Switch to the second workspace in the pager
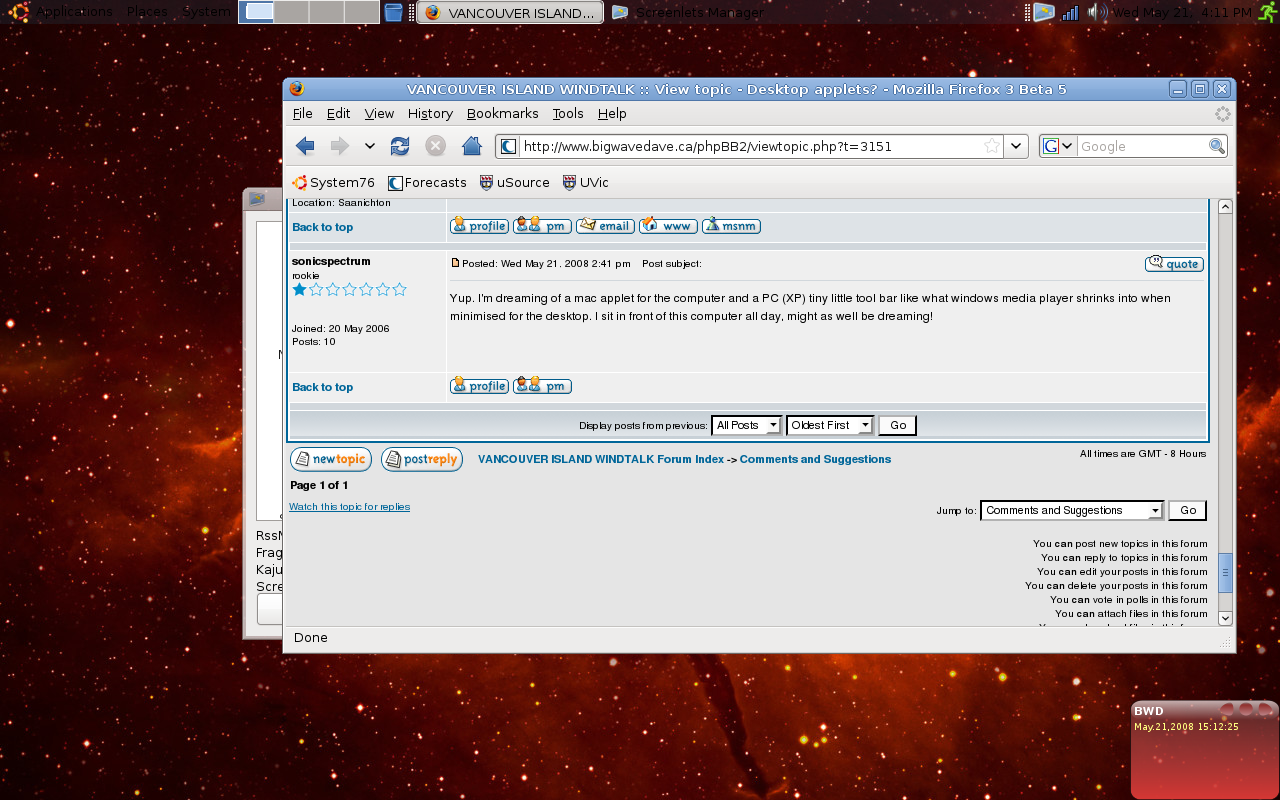Image resolution: width=1280 pixels, height=800 pixels. [291, 12]
